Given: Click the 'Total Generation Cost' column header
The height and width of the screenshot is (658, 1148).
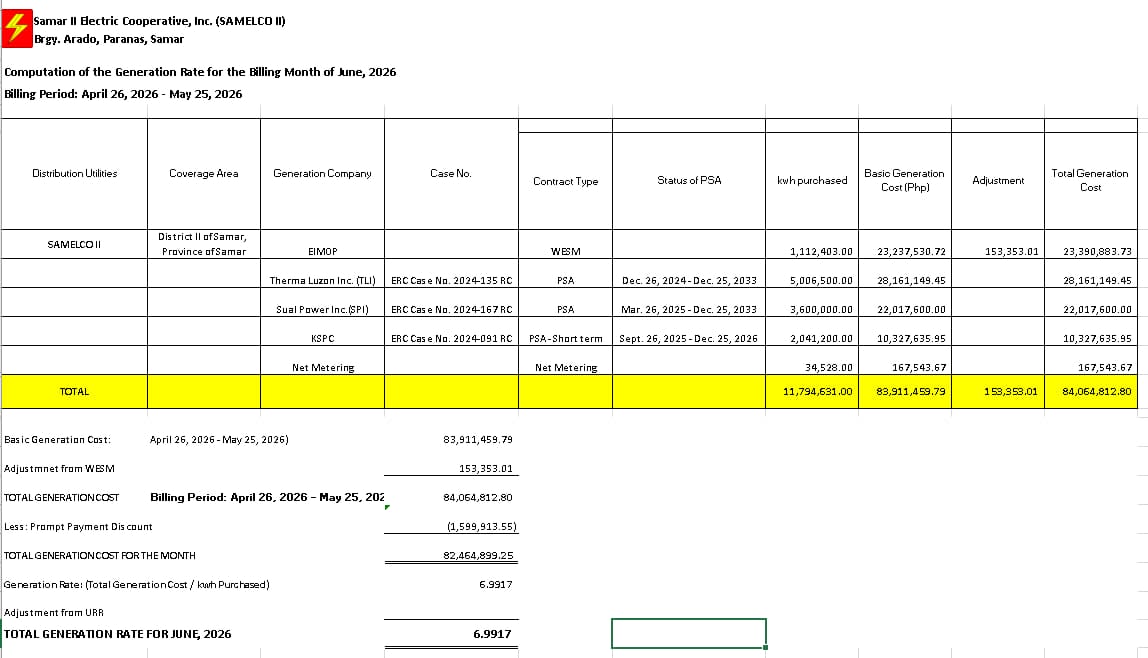Looking at the screenshot, I should point(1090,180).
